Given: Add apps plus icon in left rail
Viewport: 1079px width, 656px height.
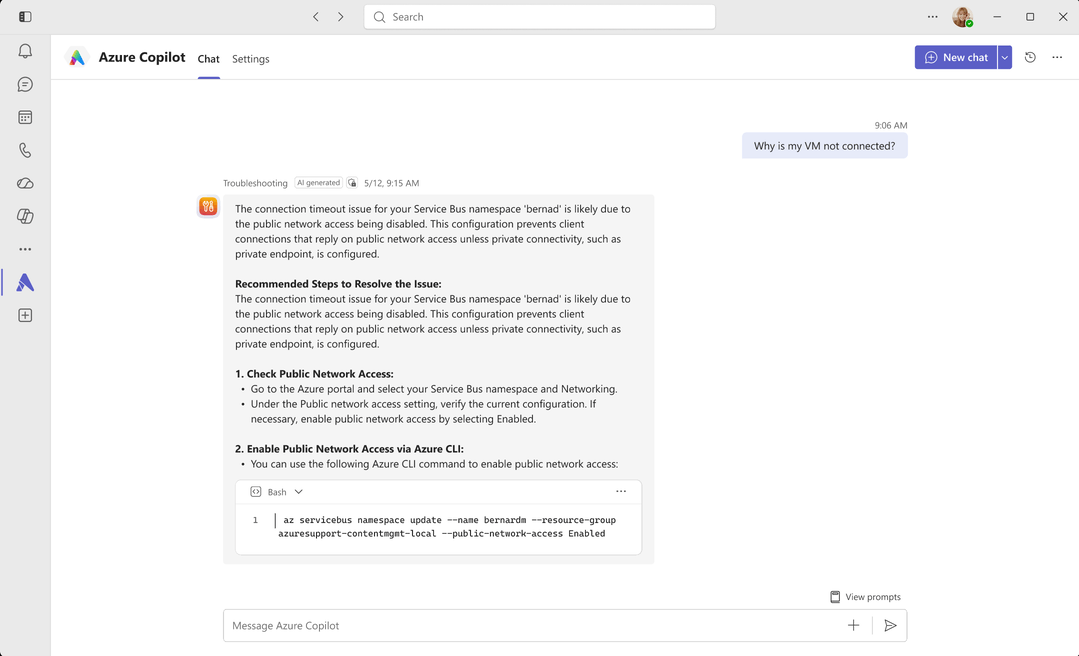Looking at the screenshot, I should pyautogui.click(x=25, y=315).
